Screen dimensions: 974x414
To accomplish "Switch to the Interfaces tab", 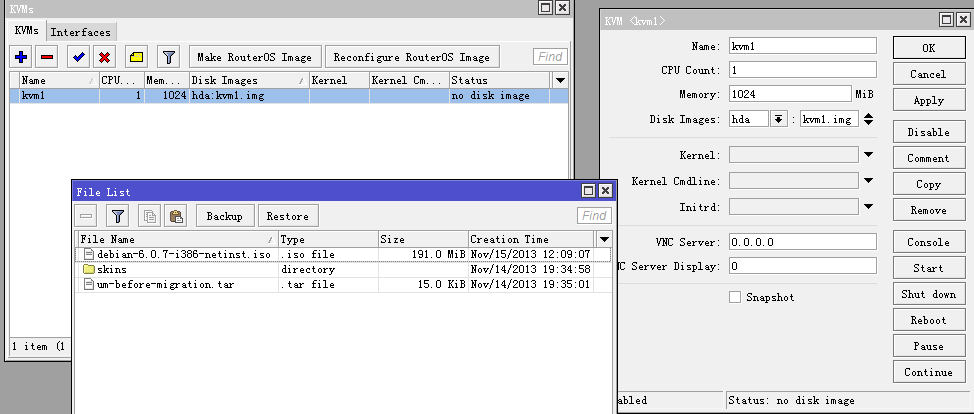I will pos(81,32).
